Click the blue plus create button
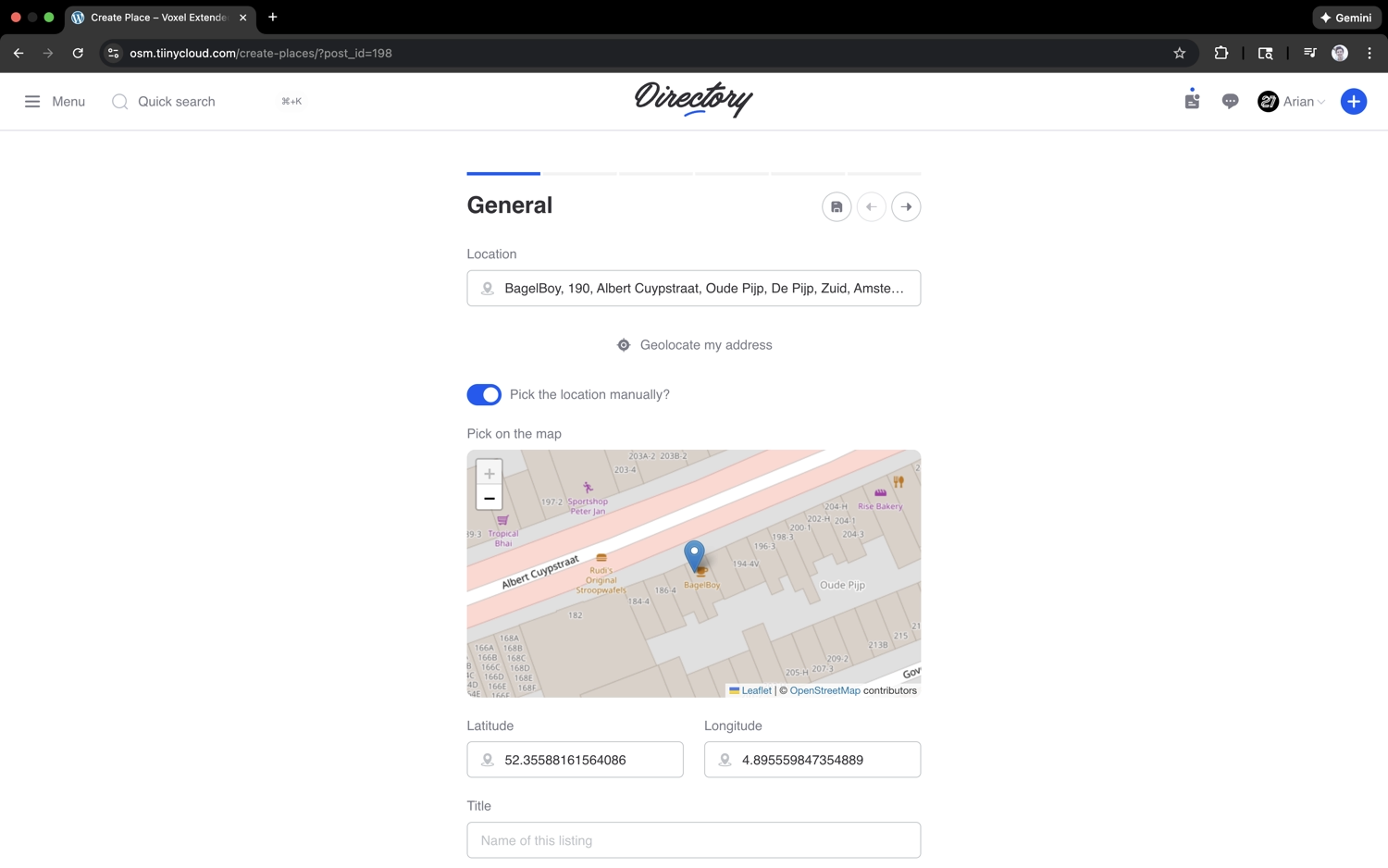The width and height of the screenshot is (1388, 868). pyautogui.click(x=1353, y=102)
